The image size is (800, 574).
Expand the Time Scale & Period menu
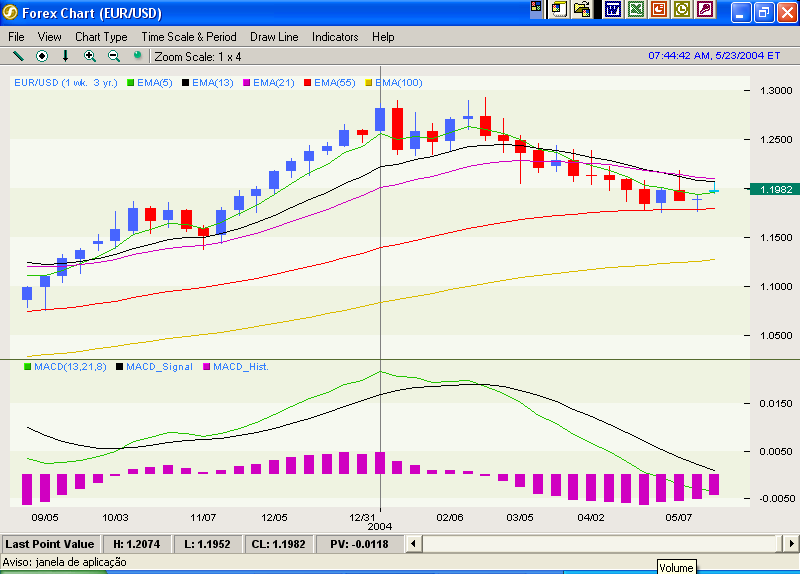tap(189, 37)
